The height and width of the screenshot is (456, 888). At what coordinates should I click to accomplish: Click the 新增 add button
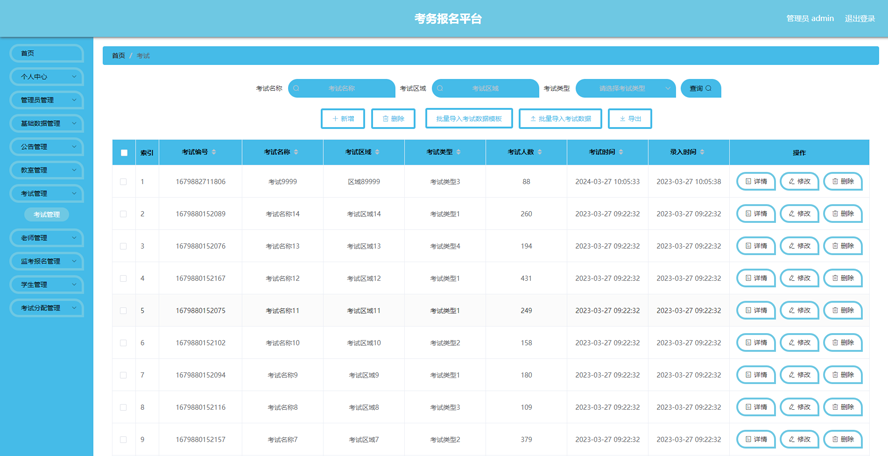click(343, 119)
